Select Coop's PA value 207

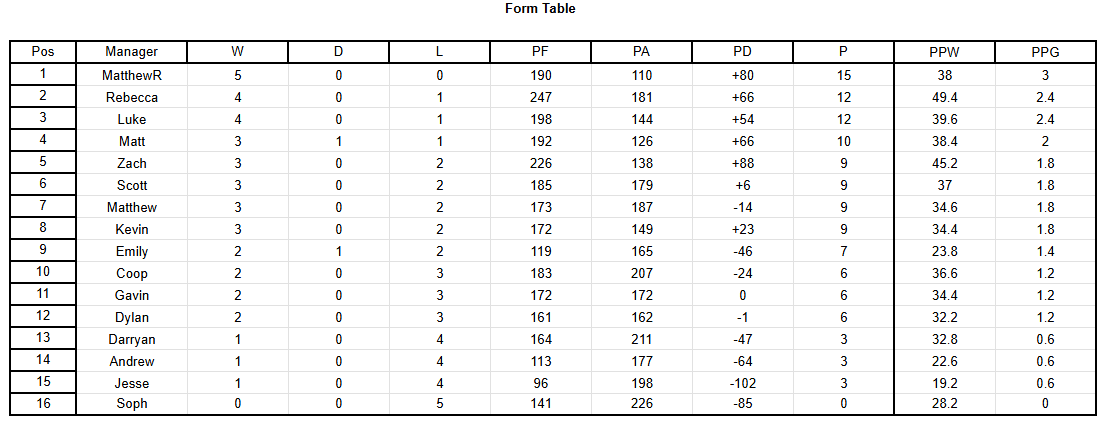click(x=642, y=274)
